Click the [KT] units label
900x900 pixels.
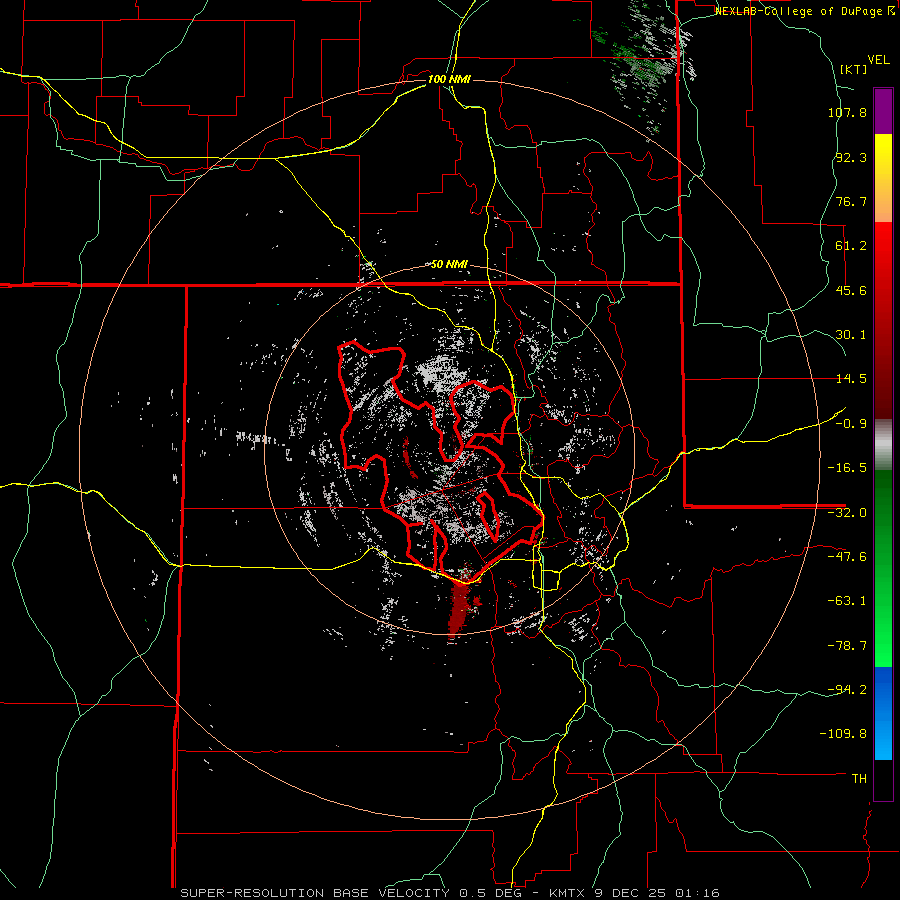pyautogui.click(x=854, y=69)
